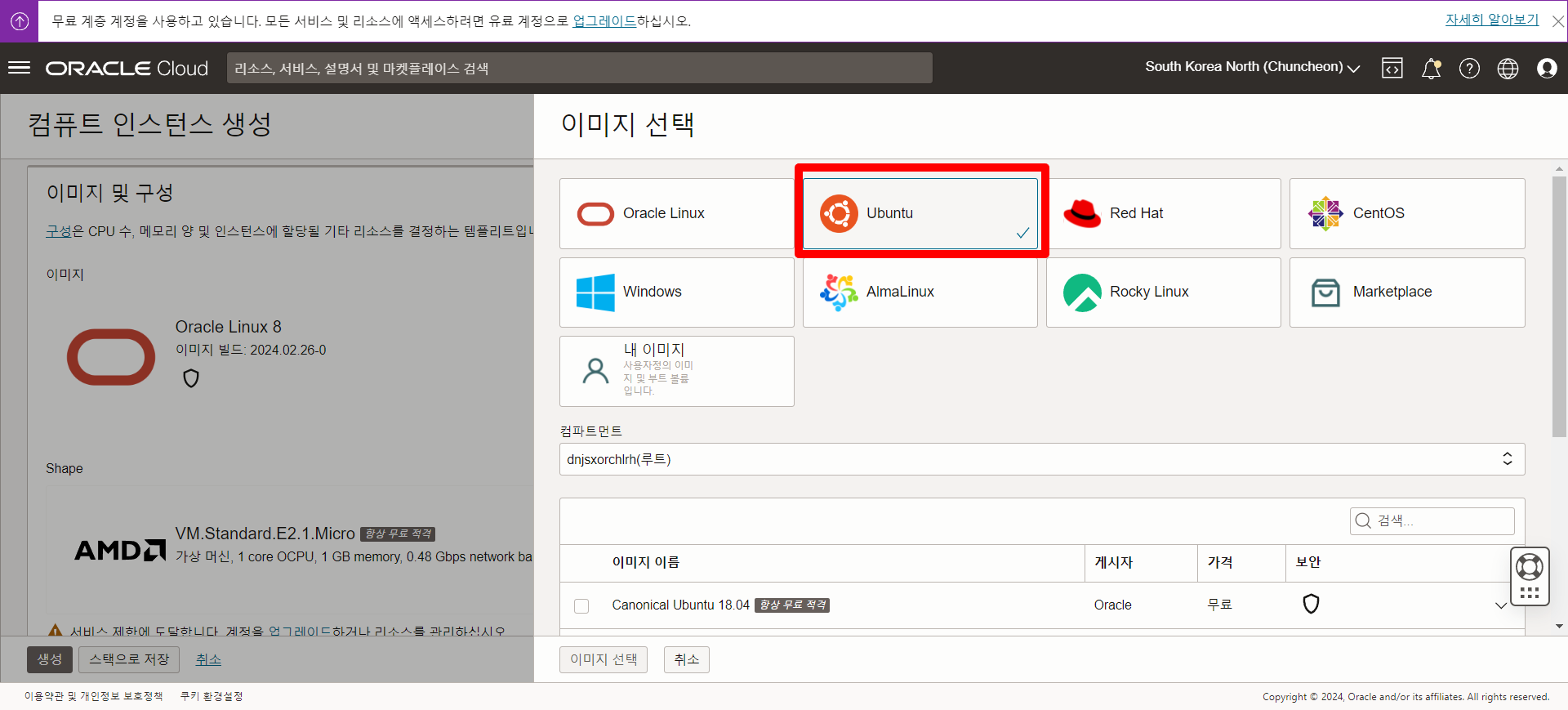Sort by the 이미지 이름 column header

coord(646,562)
